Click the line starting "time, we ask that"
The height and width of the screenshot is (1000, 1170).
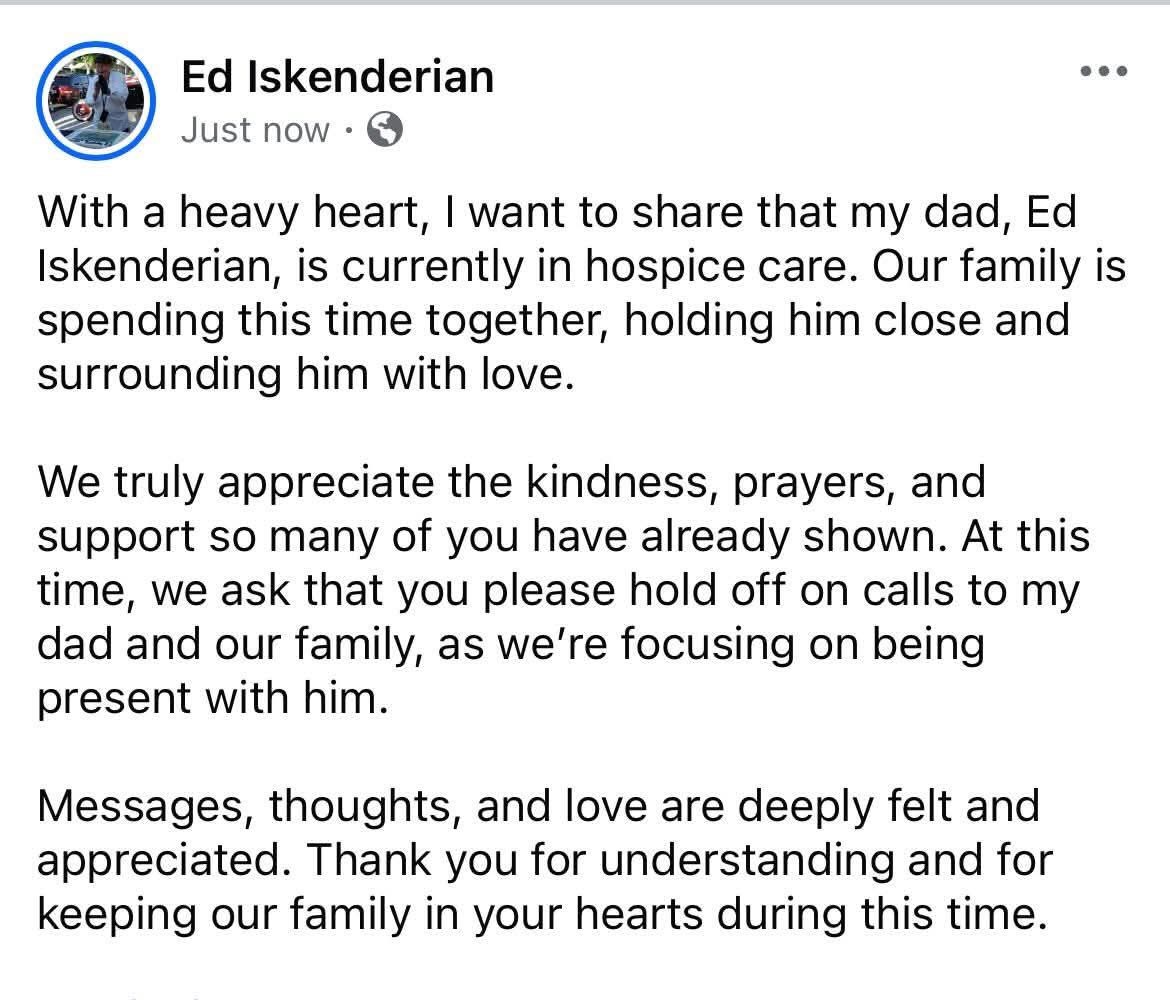tap(558, 590)
